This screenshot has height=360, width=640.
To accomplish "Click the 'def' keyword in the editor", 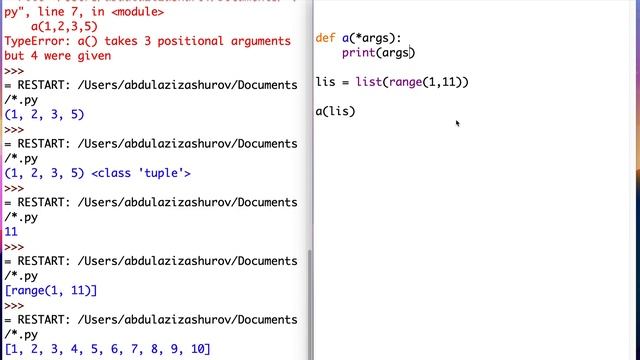I will point(325,38).
